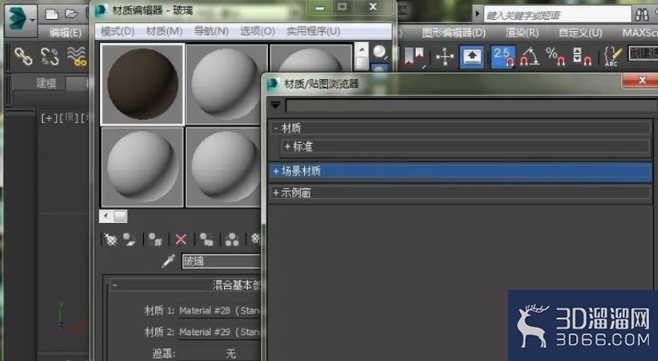The width and height of the screenshot is (658, 361).
Task: Click the red X Reset Map/Material icon
Action: click(181, 240)
